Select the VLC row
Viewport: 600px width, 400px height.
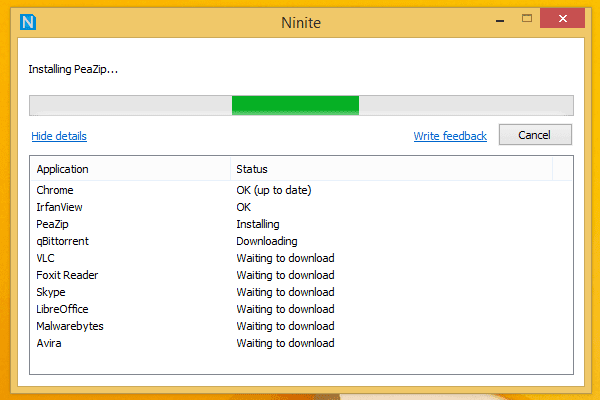coord(301,258)
